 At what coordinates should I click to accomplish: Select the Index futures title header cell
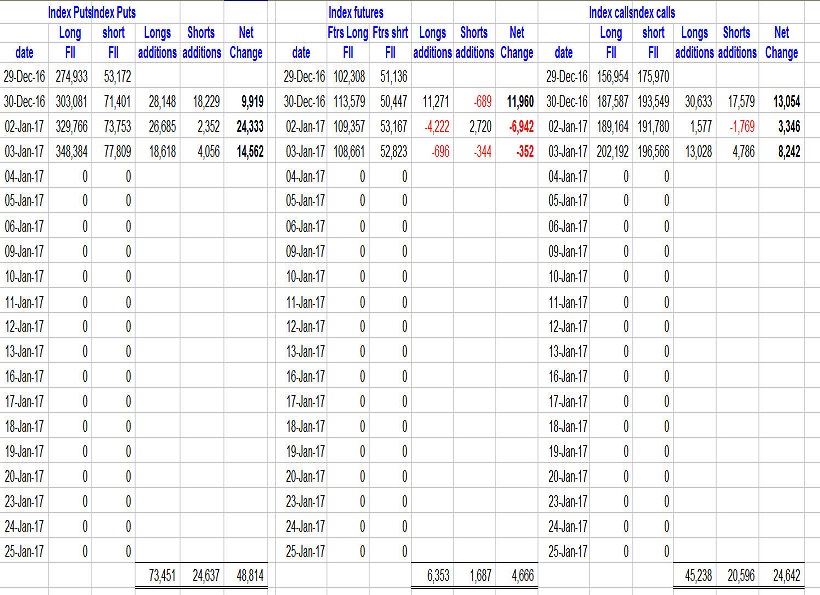355,12
